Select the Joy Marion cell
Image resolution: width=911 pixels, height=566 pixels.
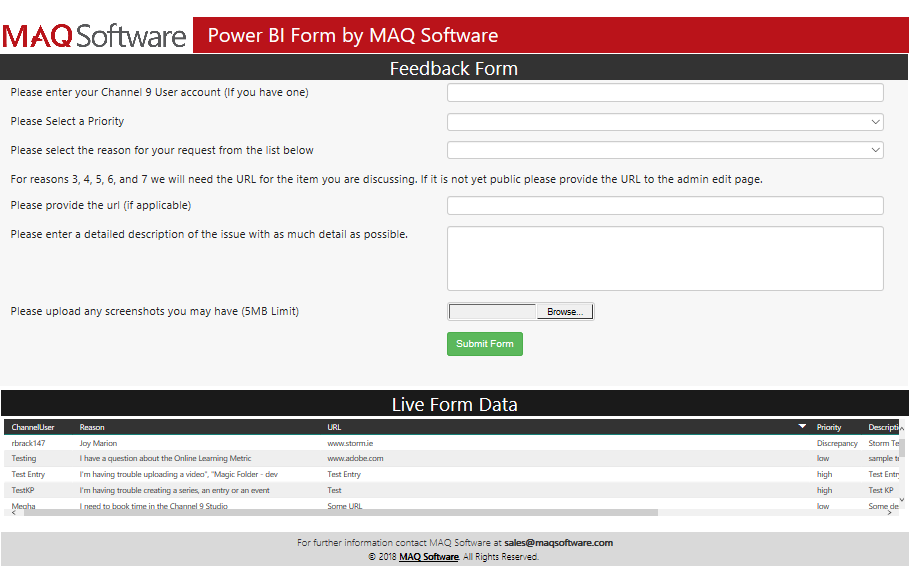[98, 443]
